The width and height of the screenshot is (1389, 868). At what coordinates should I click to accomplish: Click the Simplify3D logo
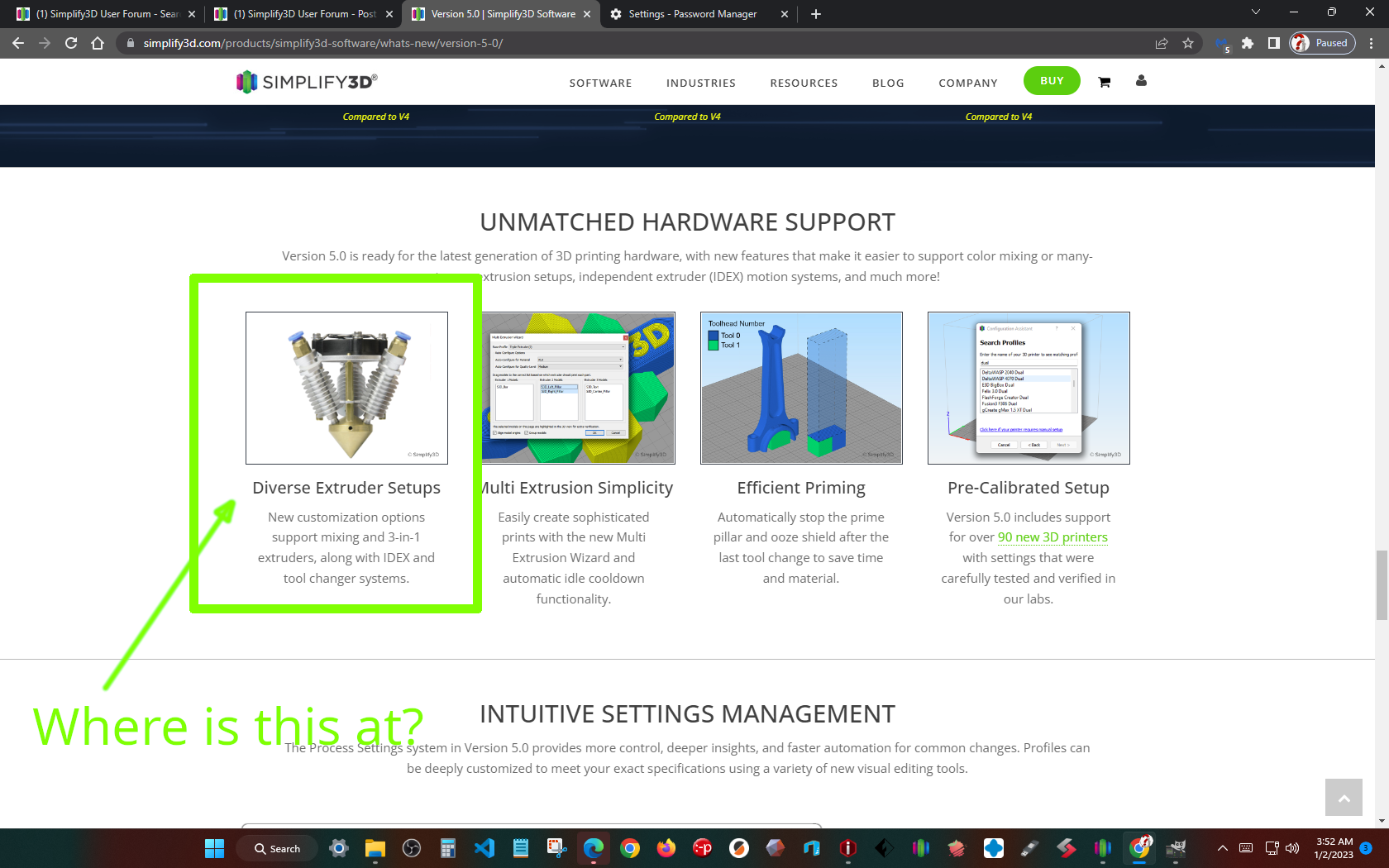tap(307, 82)
